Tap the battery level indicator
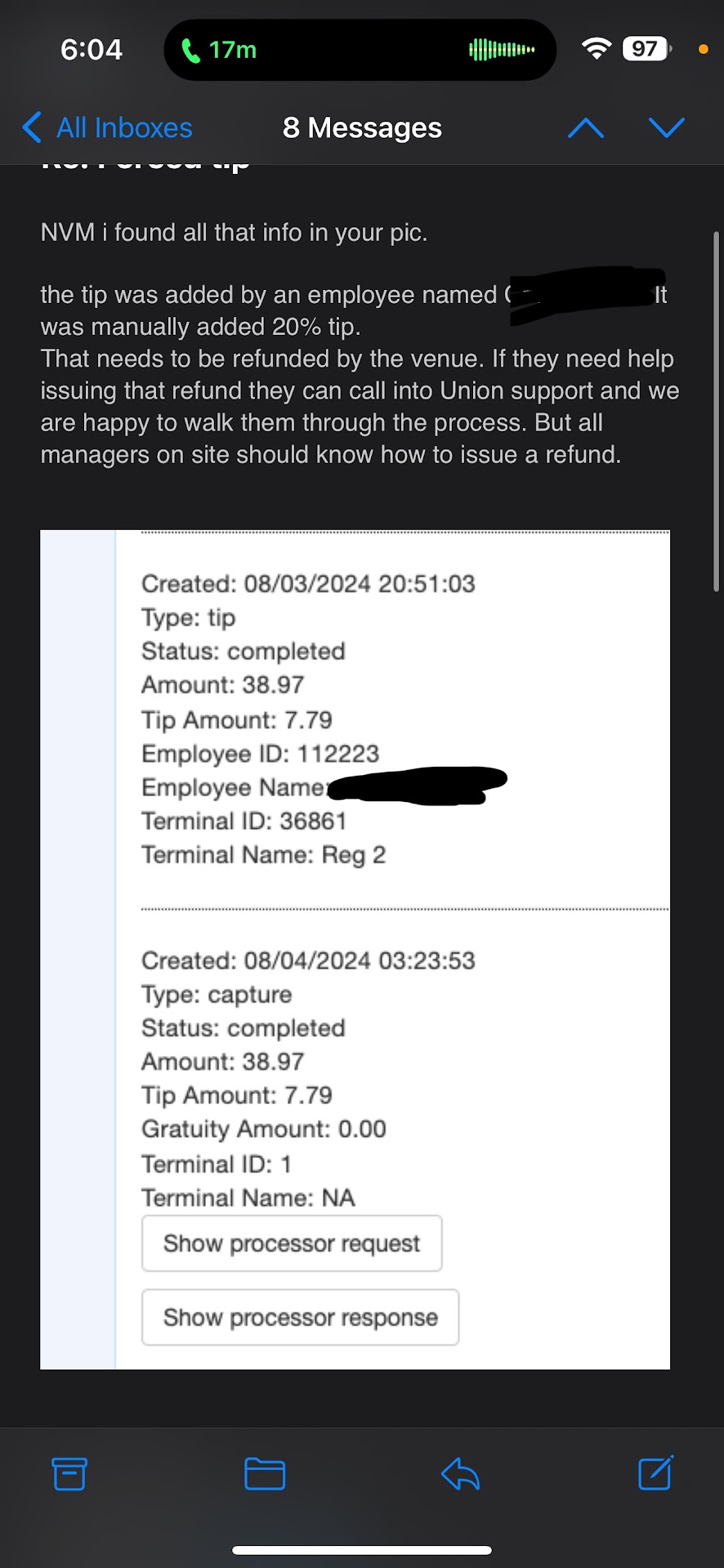 coord(646,49)
